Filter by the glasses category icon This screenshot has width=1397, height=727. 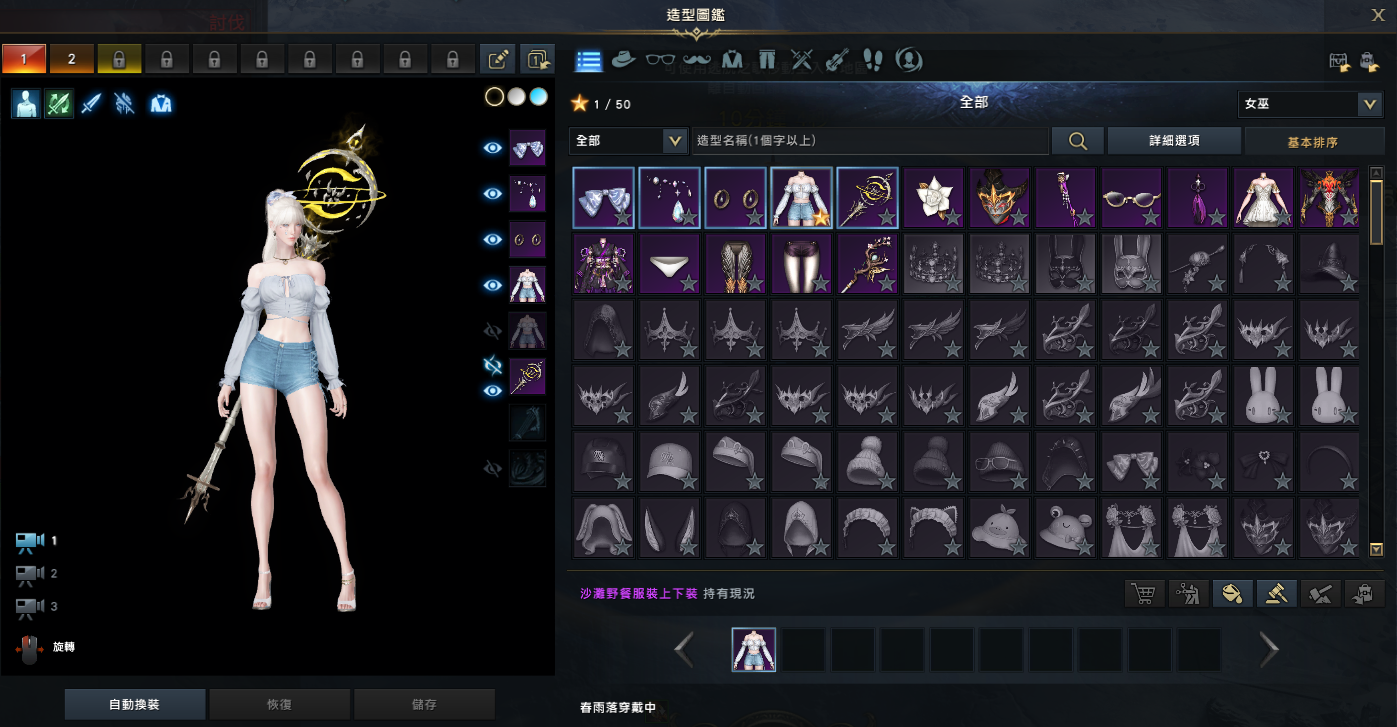pos(660,60)
